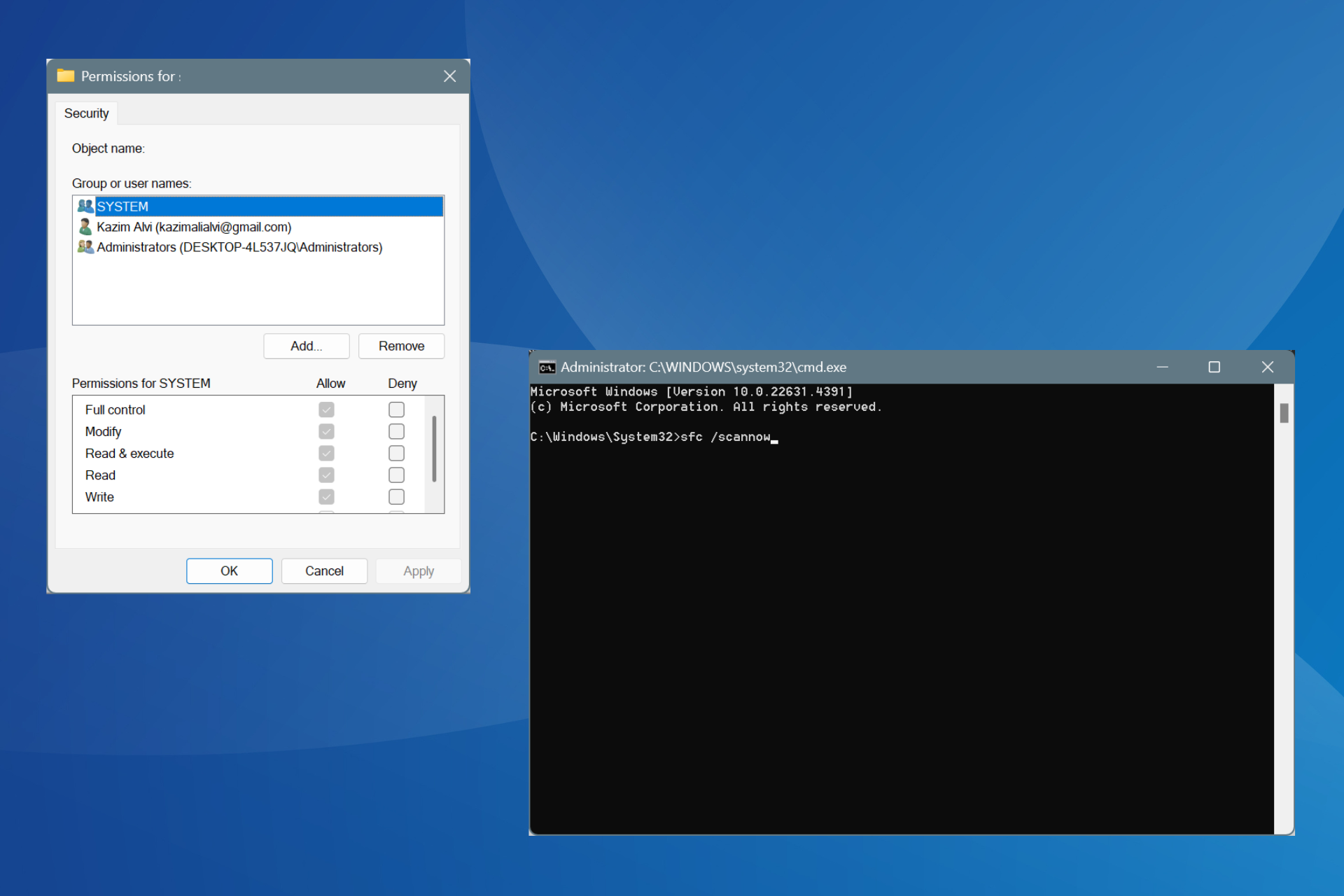Click the folder icon in permissions title

[64, 76]
